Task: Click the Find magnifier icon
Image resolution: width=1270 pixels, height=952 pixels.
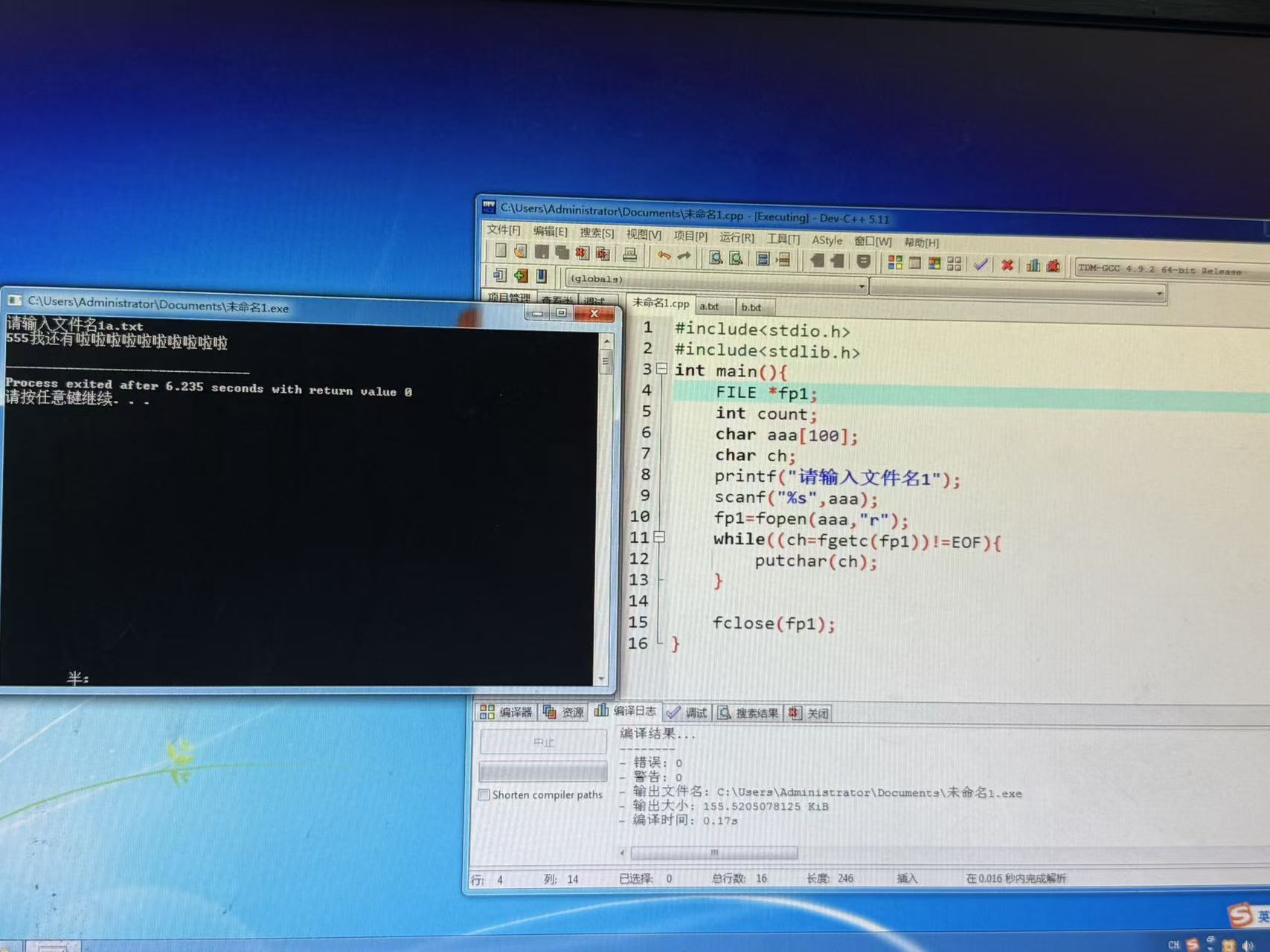Action: (716, 257)
